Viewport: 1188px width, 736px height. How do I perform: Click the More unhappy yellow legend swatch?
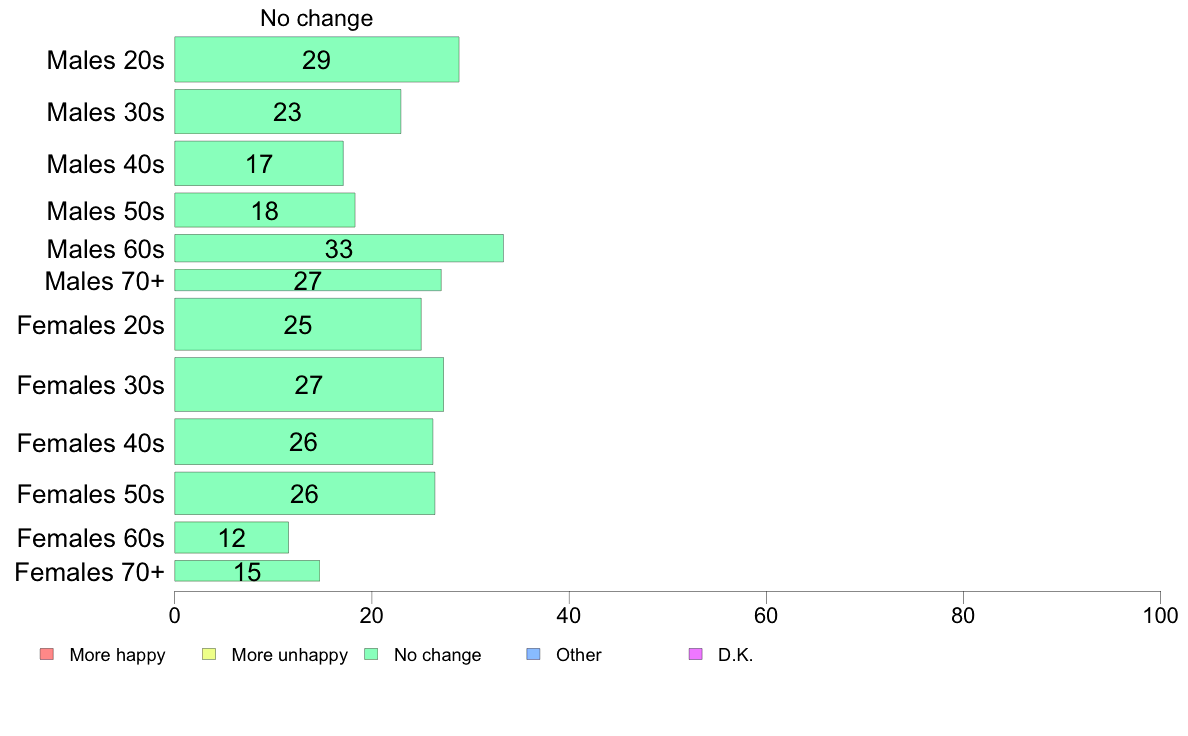click(209, 654)
